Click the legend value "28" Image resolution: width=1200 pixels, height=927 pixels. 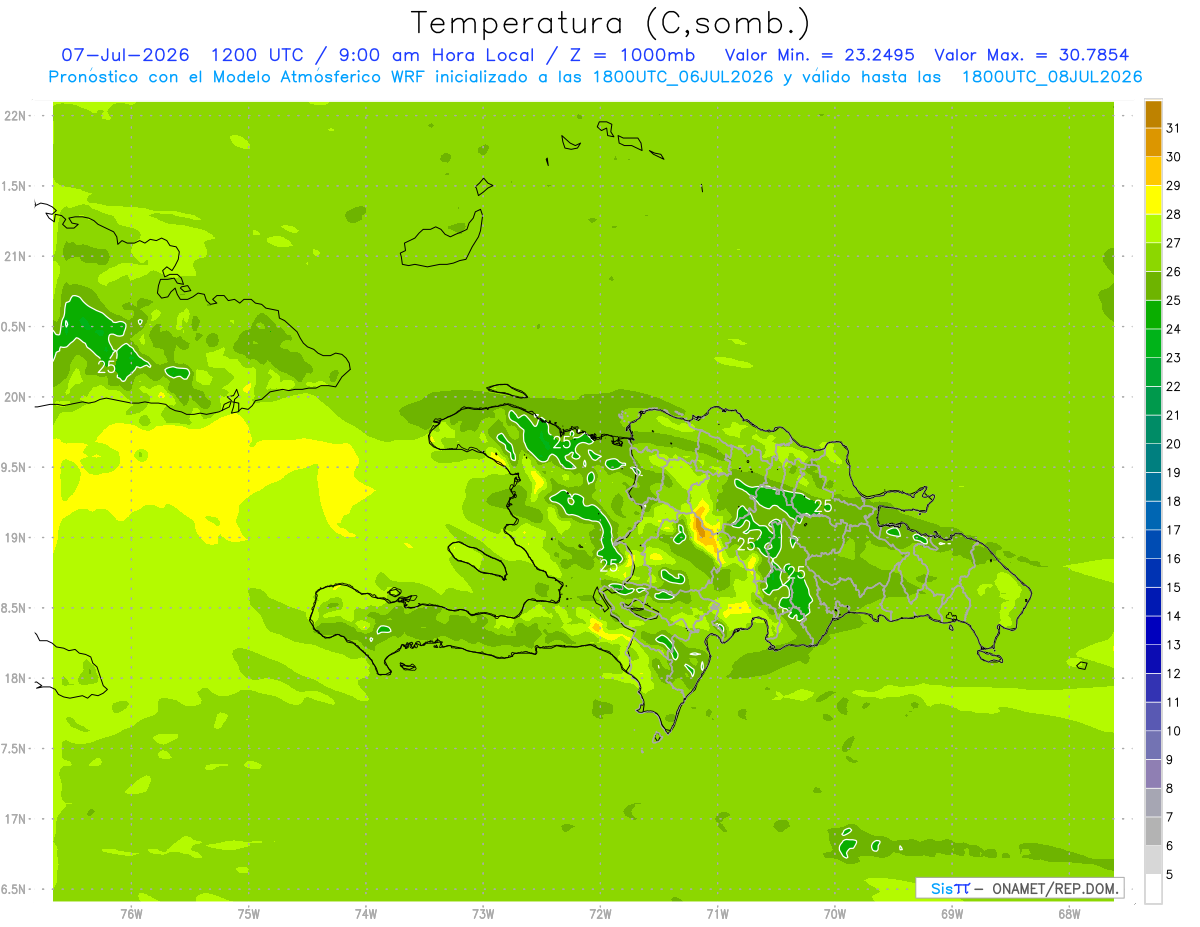[1173, 214]
